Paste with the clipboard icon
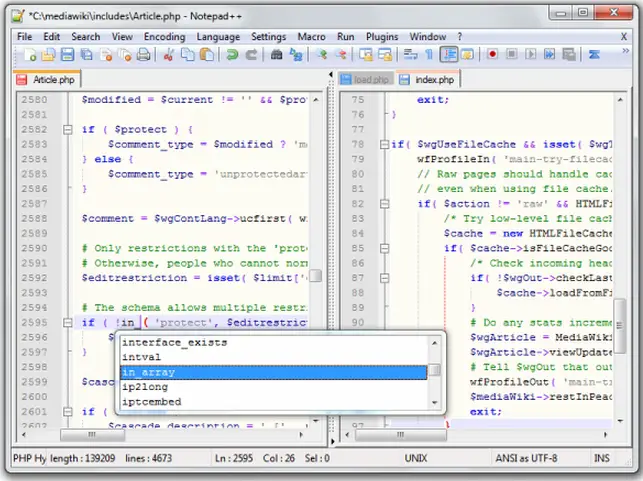This screenshot has width=643, height=481. [x=207, y=55]
